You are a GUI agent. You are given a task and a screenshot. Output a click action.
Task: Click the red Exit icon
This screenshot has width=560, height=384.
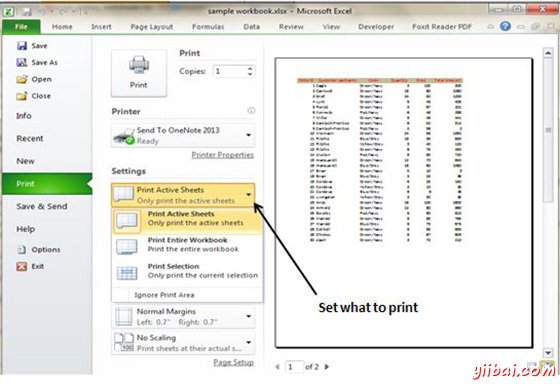(22, 266)
